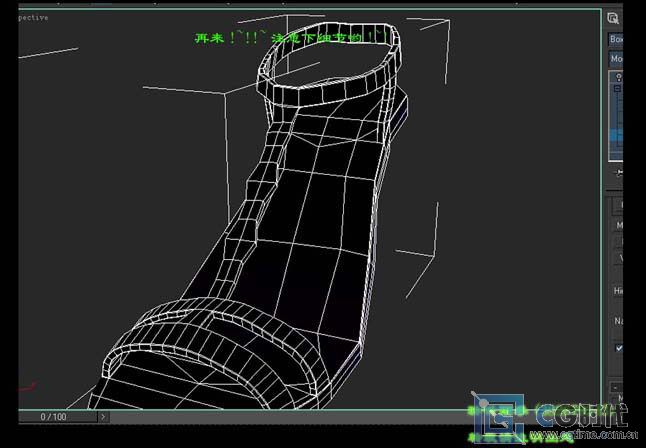This screenshot has height=448, width=646.
Task: Uncheck the ticked checkbox in the command panel
Action: tap(619, 348)
